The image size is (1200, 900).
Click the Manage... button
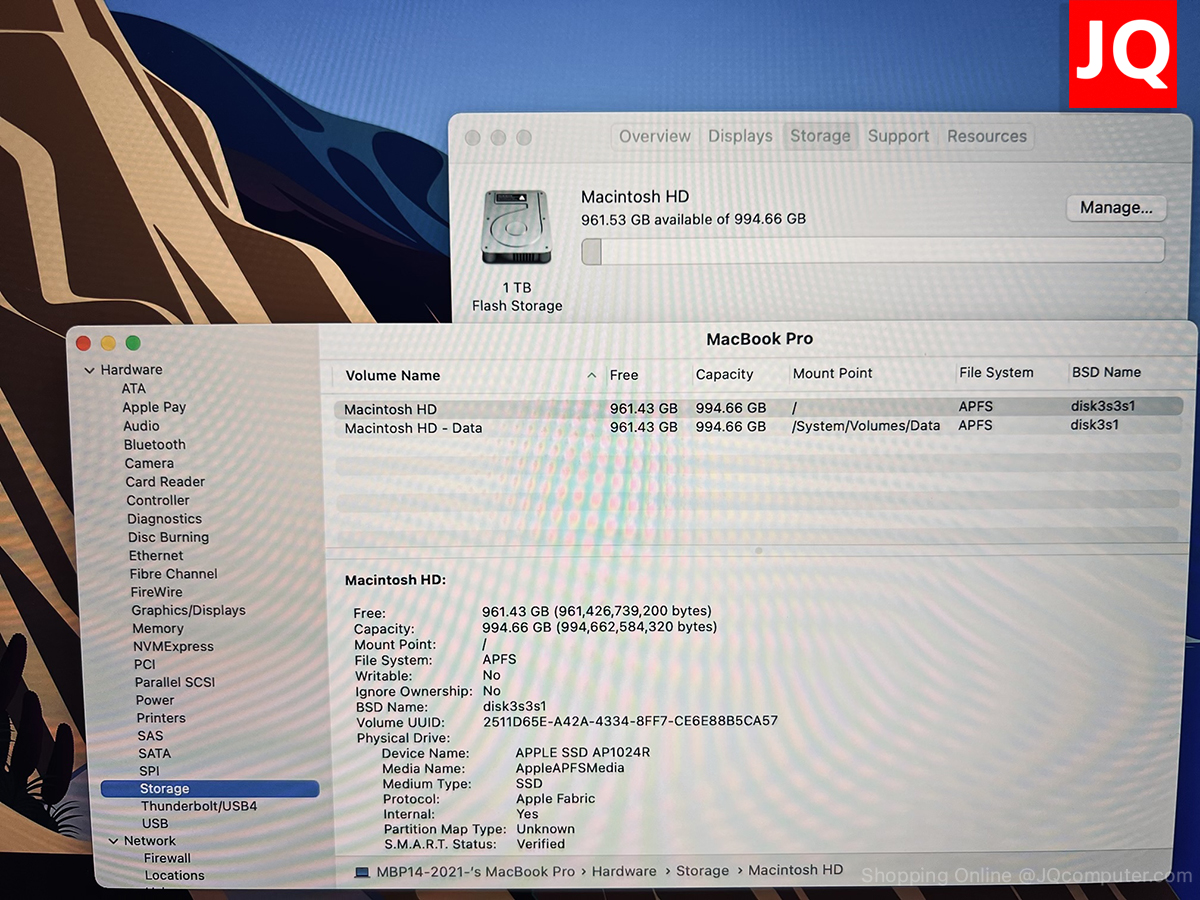1116,208
